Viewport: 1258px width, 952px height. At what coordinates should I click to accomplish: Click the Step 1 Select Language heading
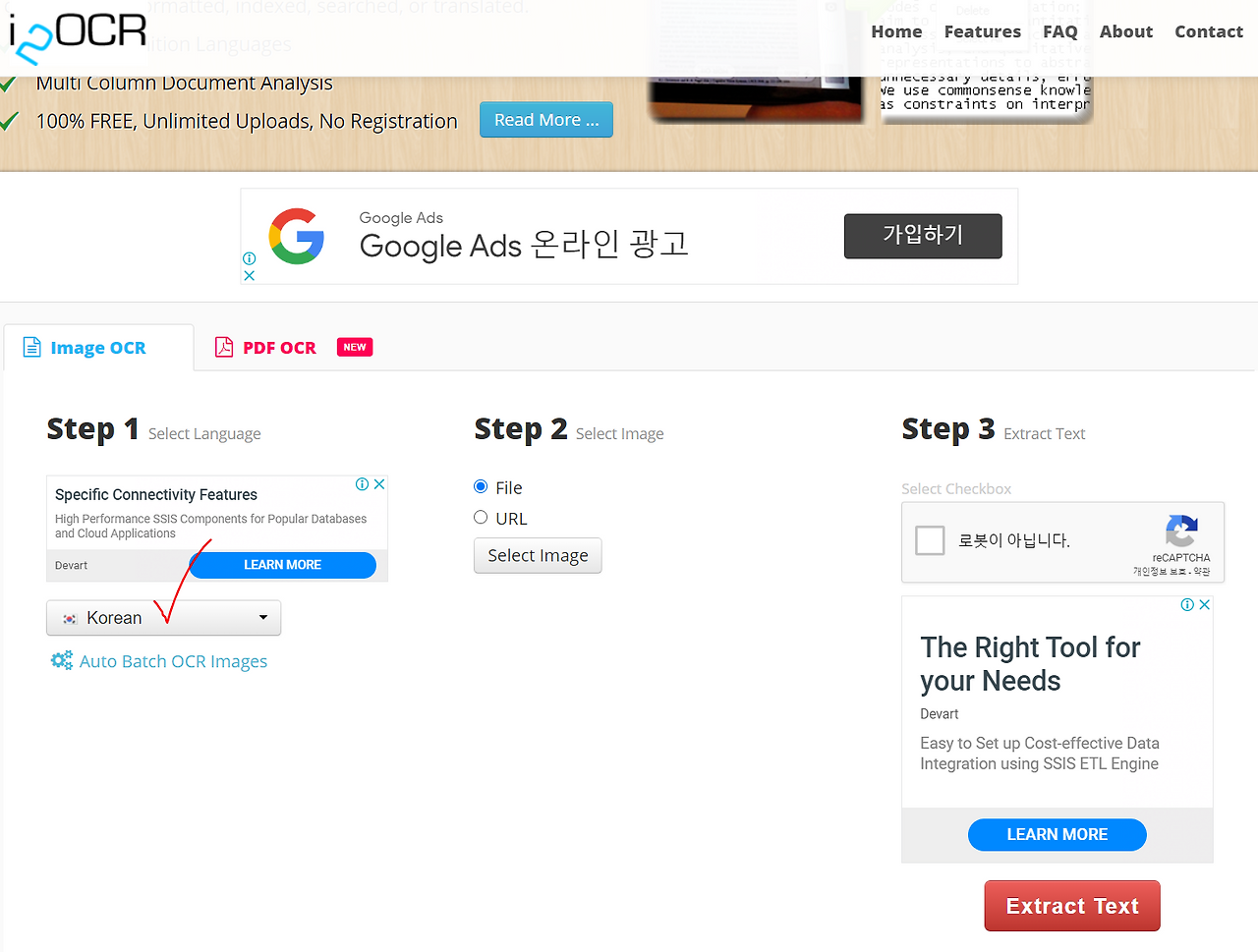[x=153, y=429]
